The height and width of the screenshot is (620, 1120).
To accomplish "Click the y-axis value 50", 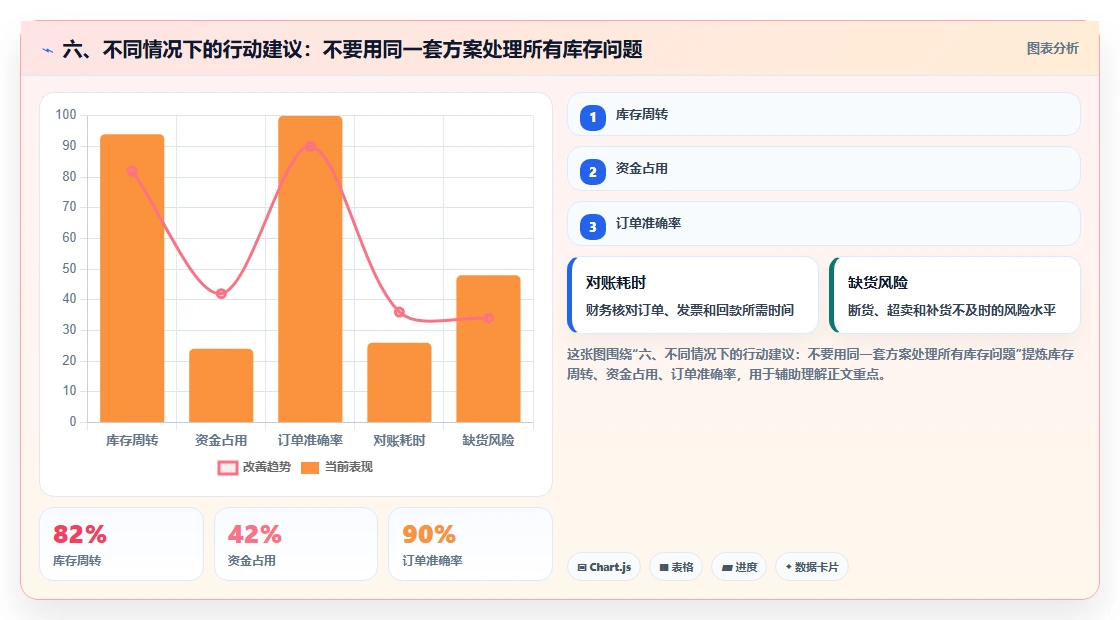I will 69,269.
